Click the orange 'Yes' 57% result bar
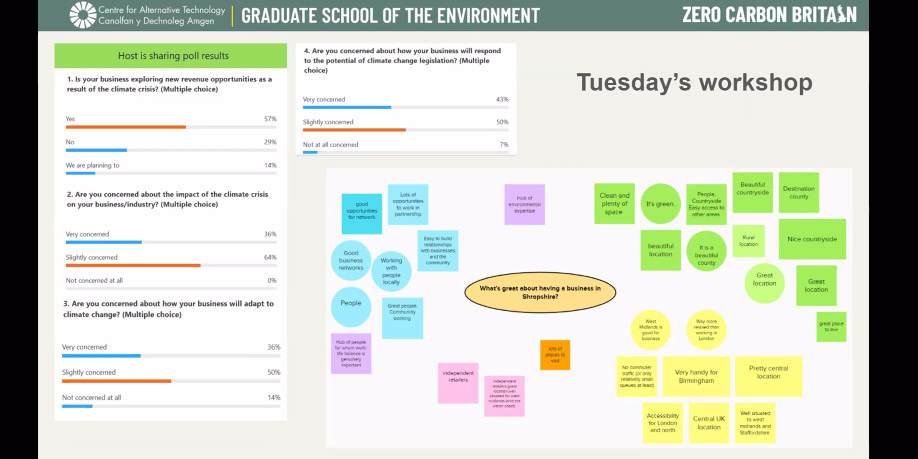The image size is (918, 459). pyautogui.click(x=126, y=127)
